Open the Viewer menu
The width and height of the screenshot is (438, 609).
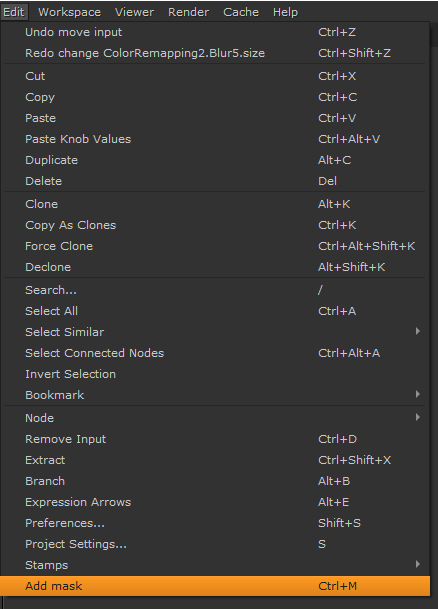(x=134, y=12)
